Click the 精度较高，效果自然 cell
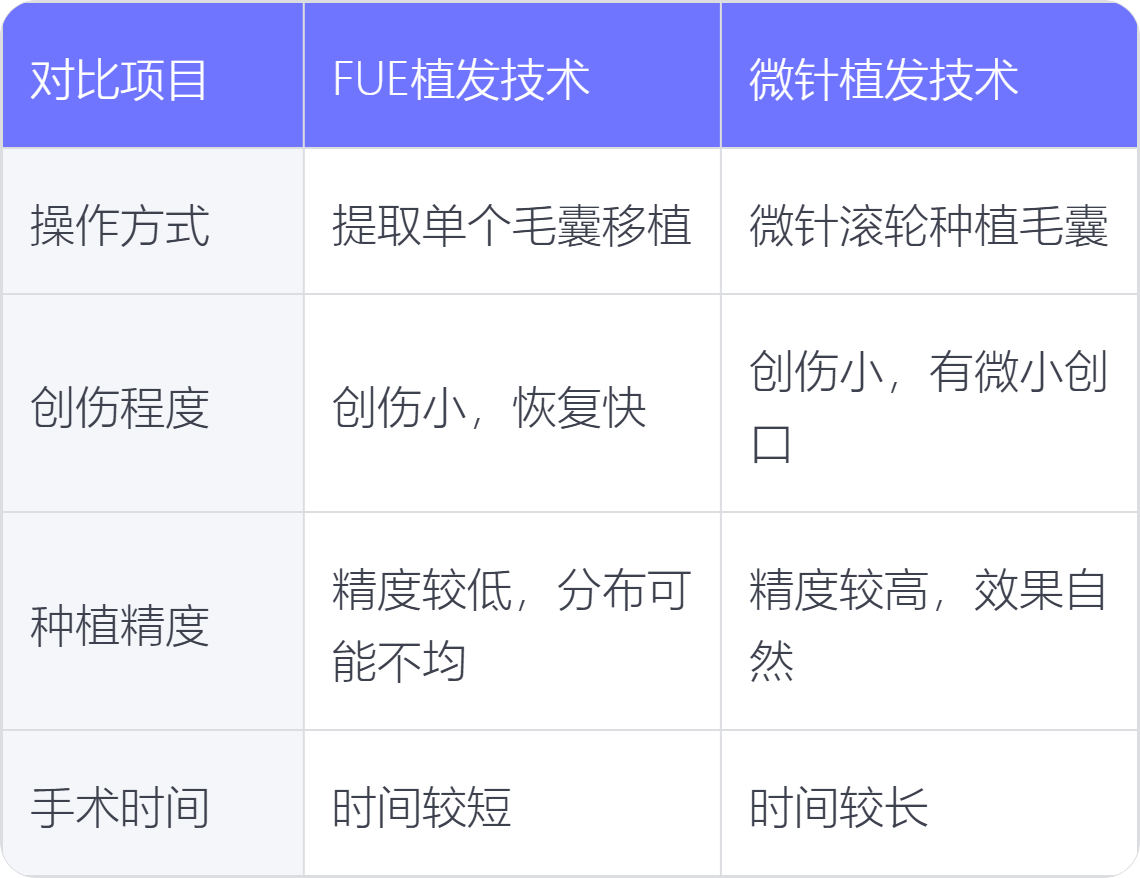The image size is (1140, 878). click(929, 621)
